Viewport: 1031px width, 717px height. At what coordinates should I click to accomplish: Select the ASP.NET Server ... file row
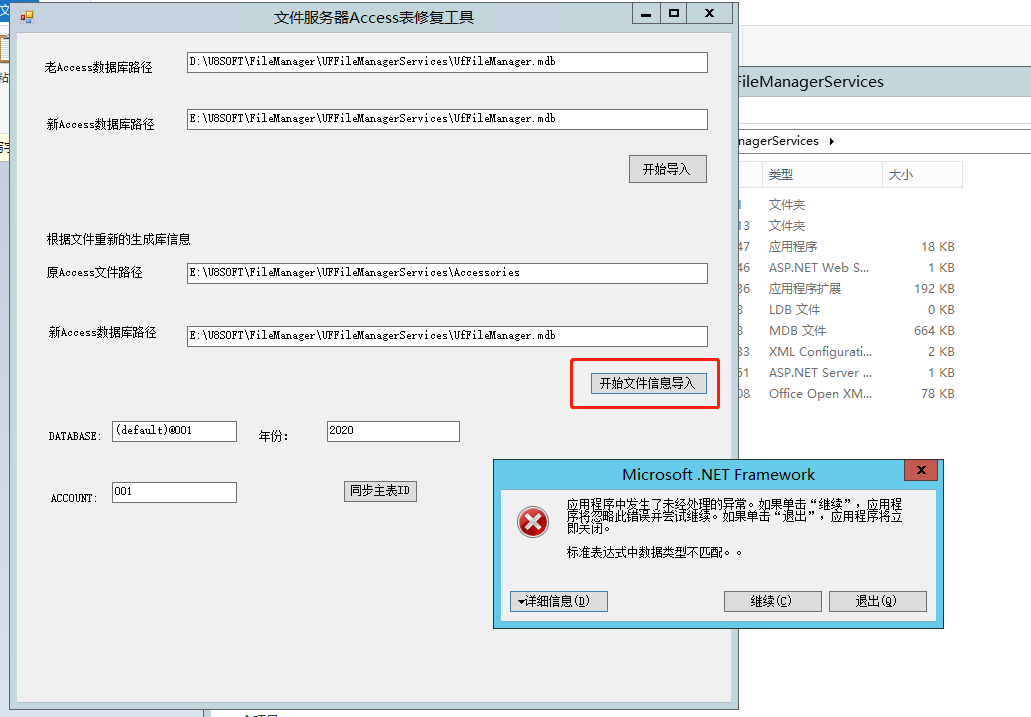[850, 373]
